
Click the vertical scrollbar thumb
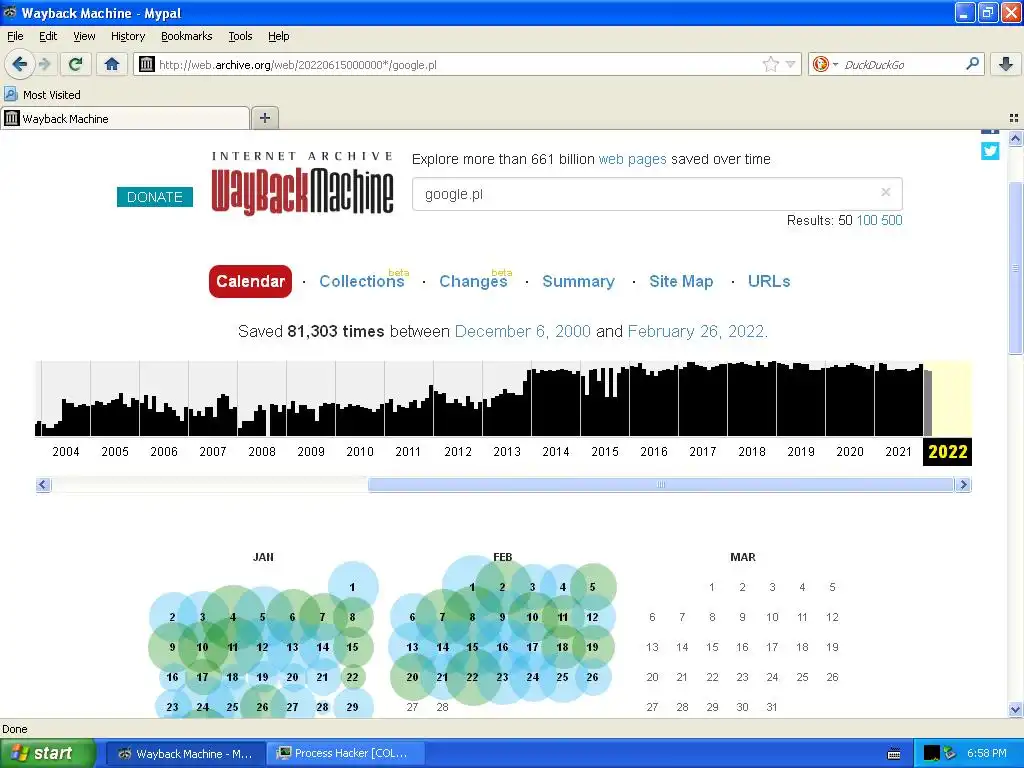(1015, 268)
